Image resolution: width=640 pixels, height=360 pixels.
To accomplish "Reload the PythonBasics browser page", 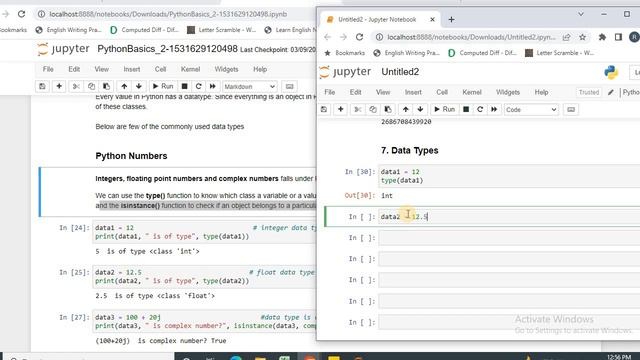I will point(21,14).
